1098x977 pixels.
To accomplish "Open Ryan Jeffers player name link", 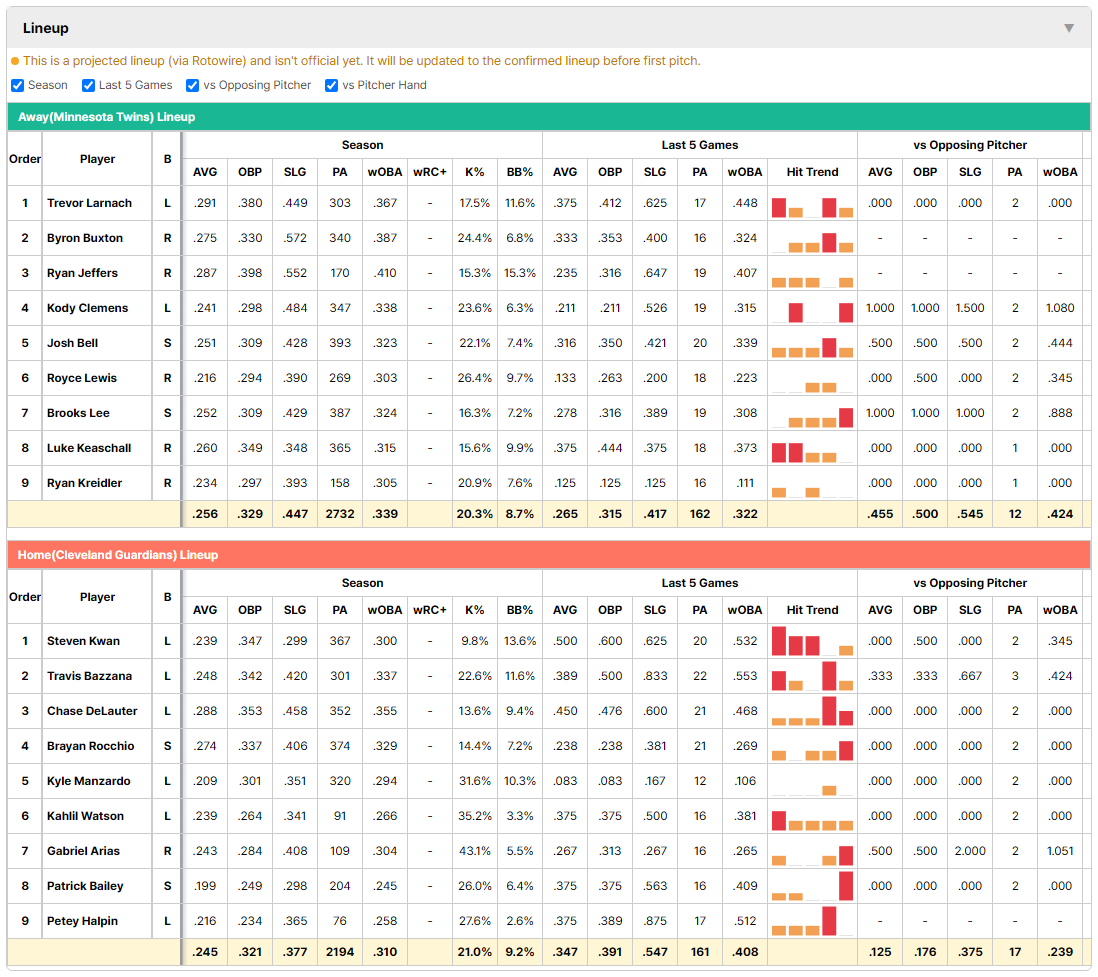I will tap(82, 273).
